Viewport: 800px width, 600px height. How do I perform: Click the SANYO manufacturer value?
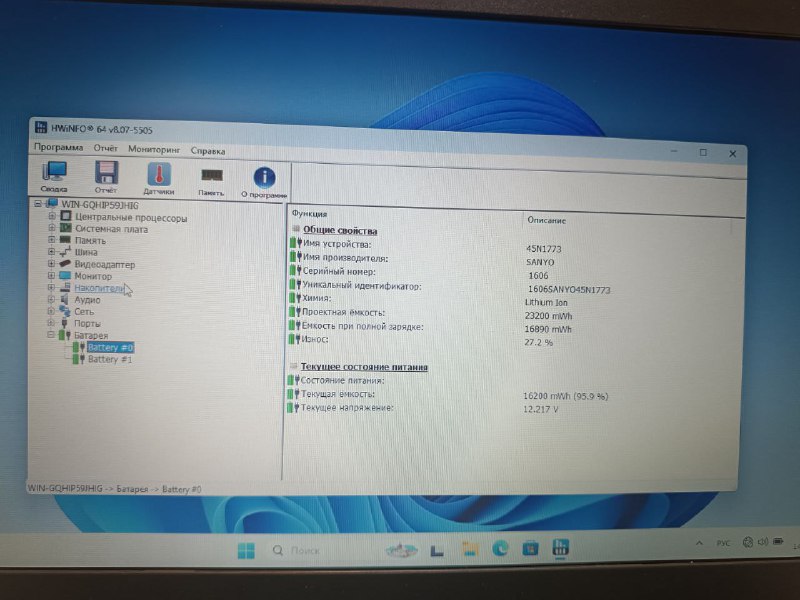click(540, 262)
